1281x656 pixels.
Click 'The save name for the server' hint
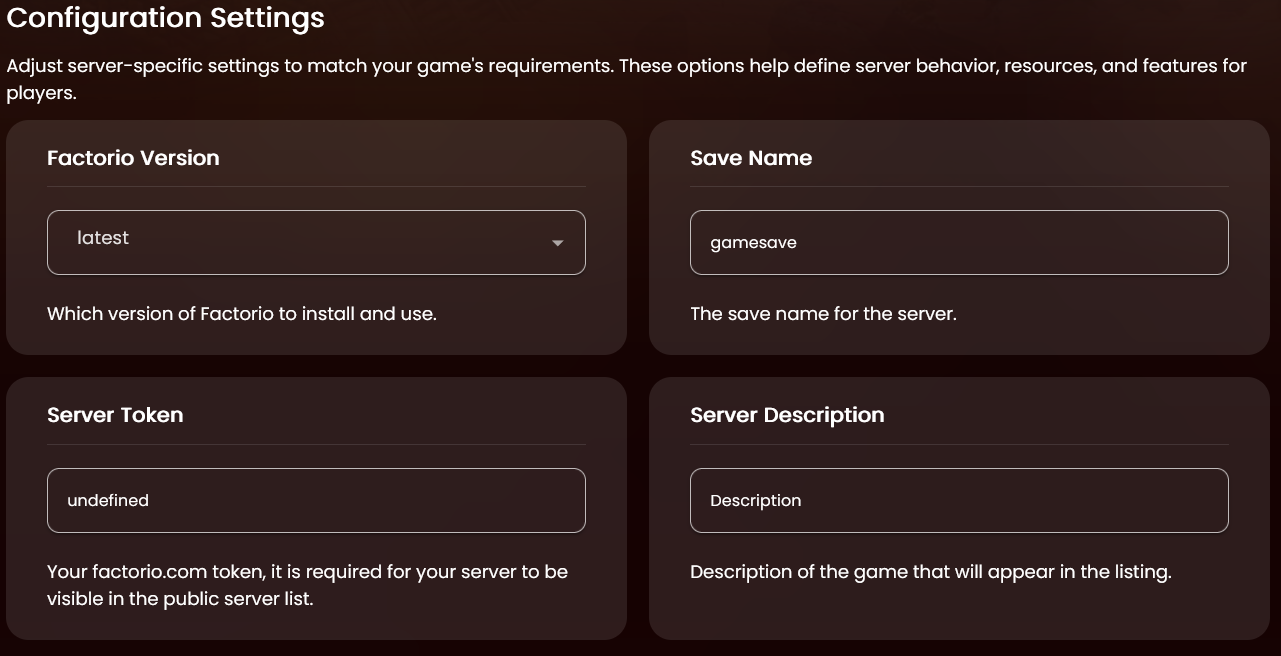pyautogui.click(x=823, y=313)
